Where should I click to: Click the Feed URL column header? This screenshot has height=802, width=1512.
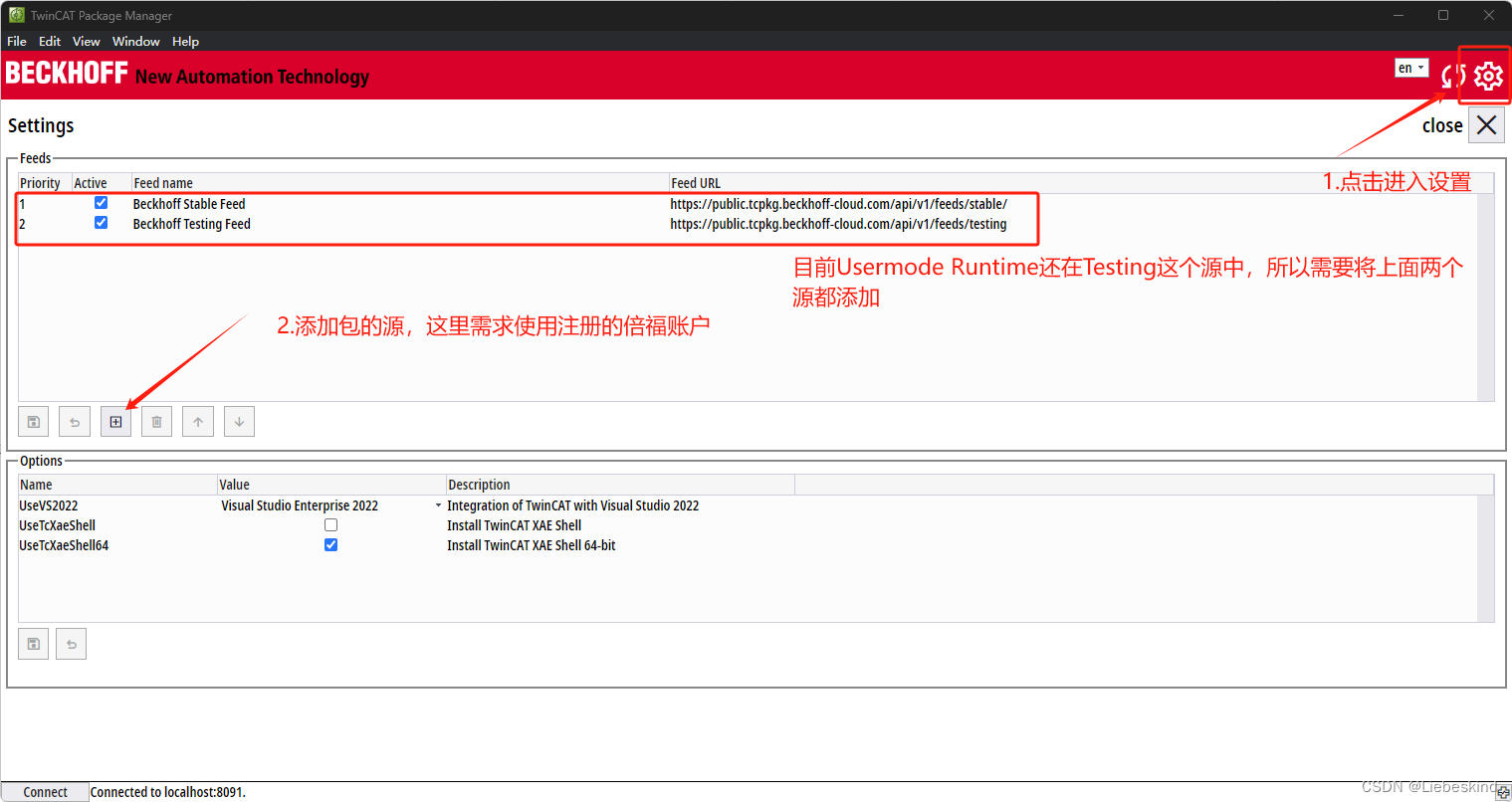(1081, 183)
